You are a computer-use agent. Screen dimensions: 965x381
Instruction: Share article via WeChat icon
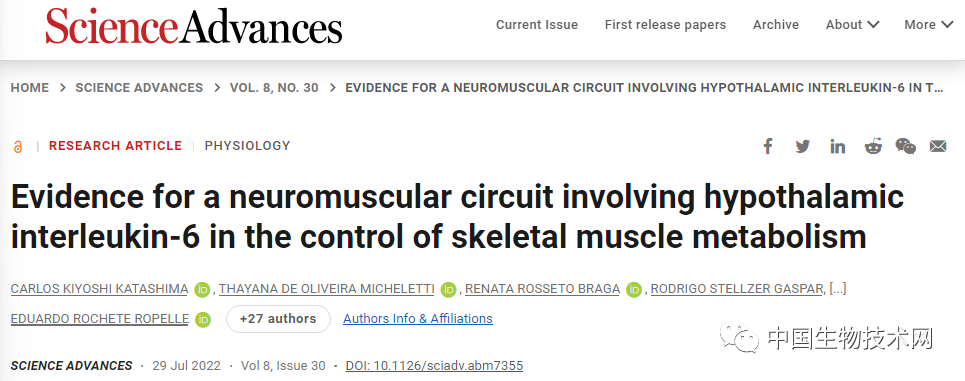pyautogui.click(x=905, y=146)
